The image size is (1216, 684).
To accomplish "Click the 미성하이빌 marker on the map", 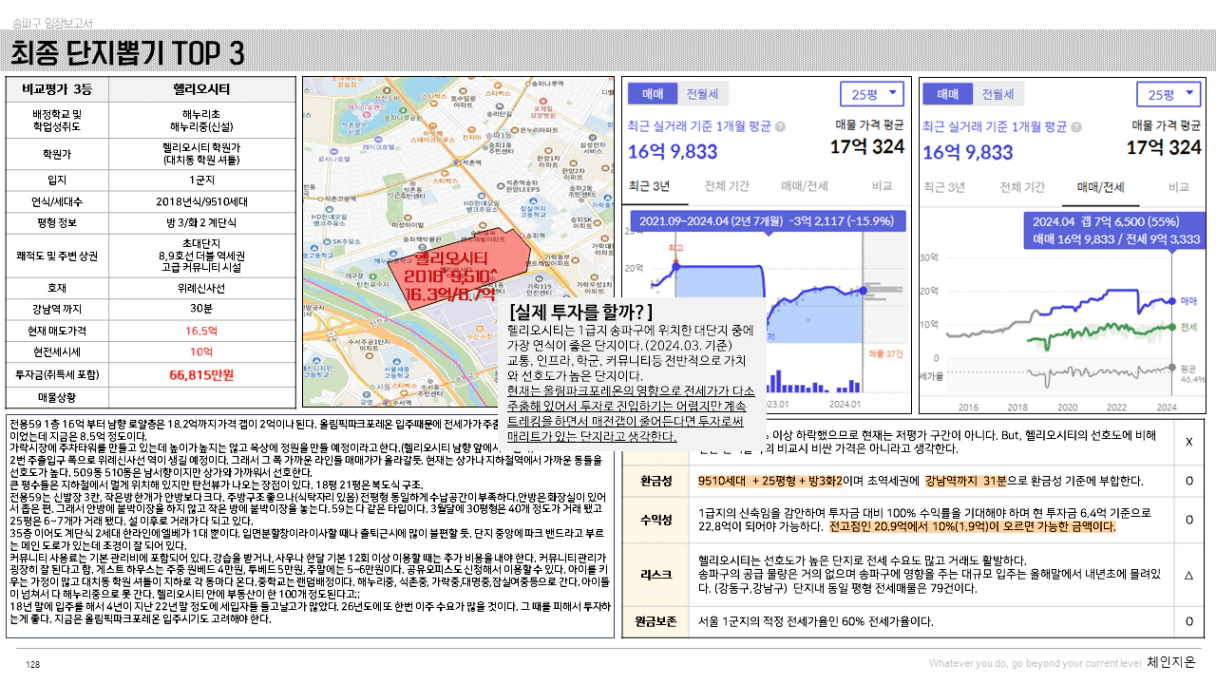I will (408, 218).
